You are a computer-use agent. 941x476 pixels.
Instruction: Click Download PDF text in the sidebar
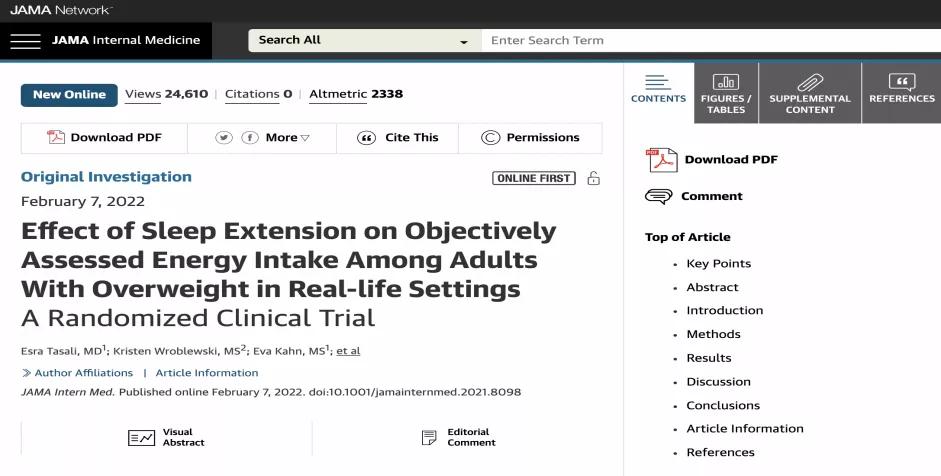[x=731, y=160]
